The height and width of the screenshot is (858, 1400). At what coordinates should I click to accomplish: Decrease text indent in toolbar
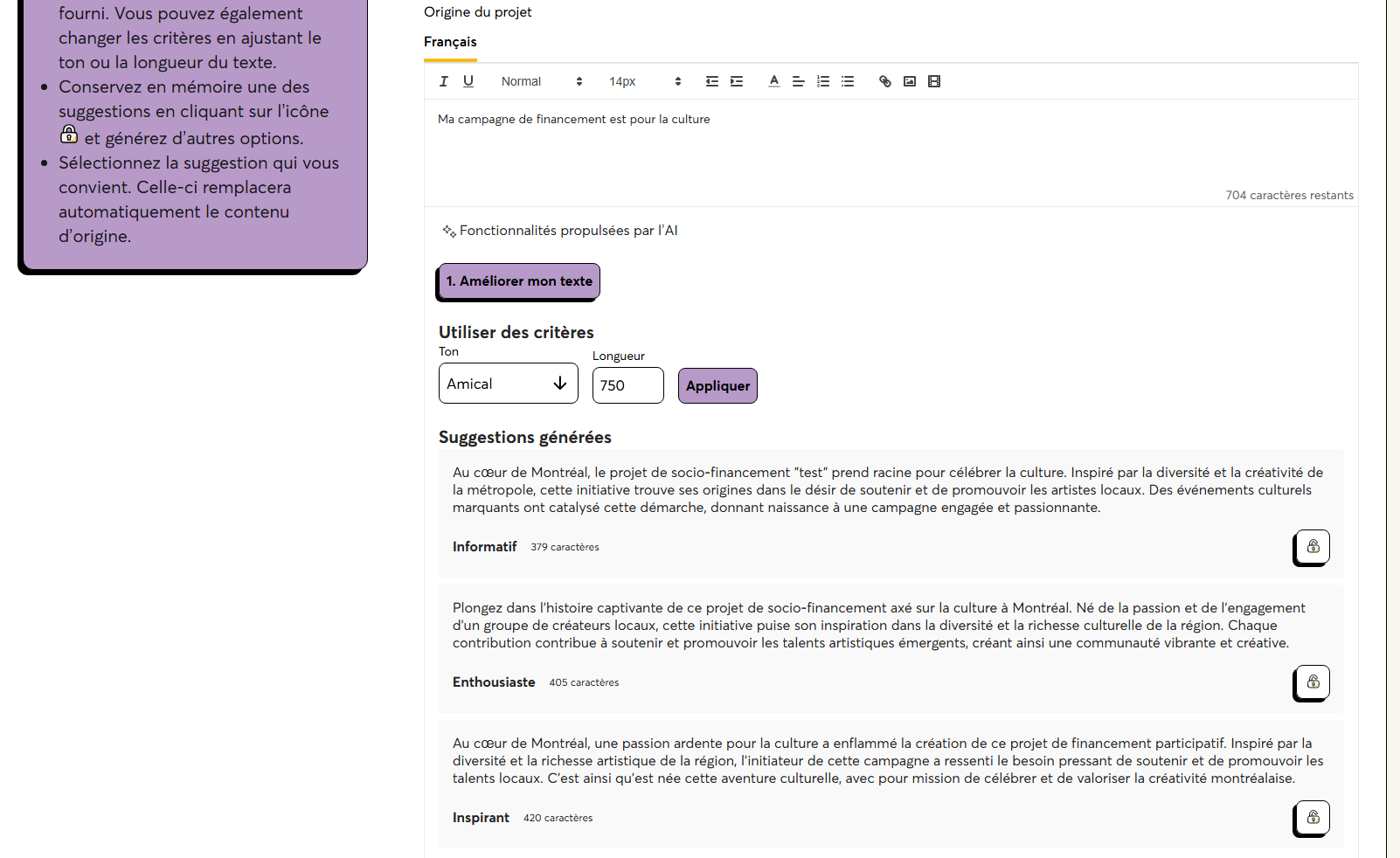pyautogui.click(x=712, y=81)
